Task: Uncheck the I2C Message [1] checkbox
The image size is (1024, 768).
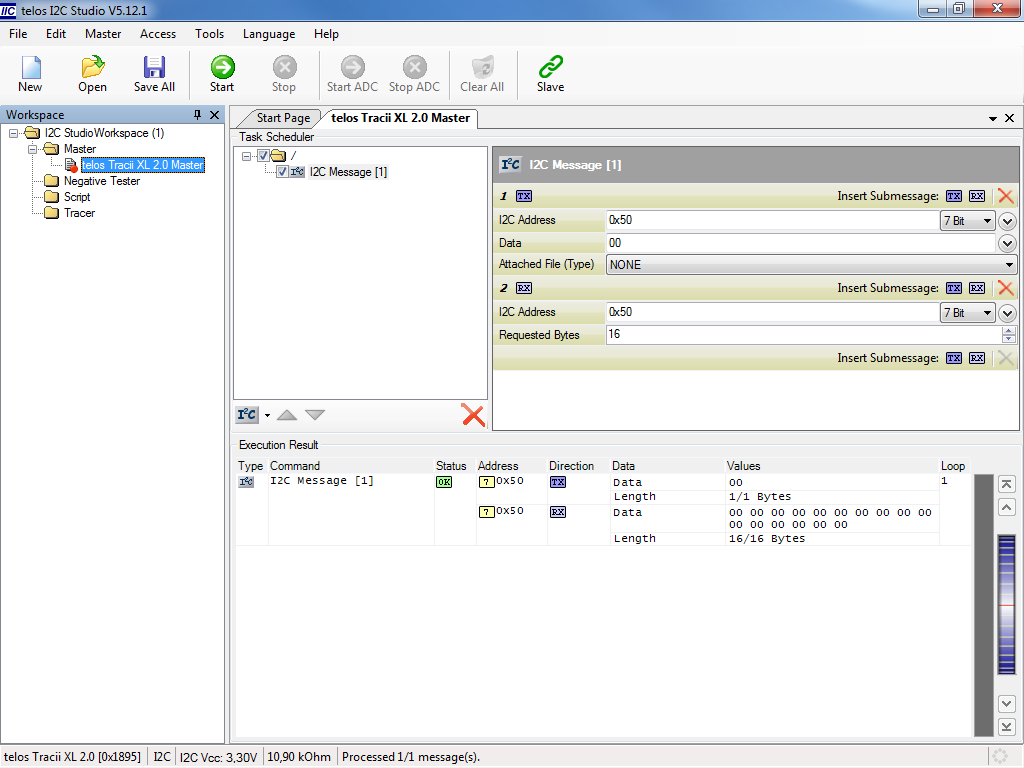Action: click(x=282, y=172)
